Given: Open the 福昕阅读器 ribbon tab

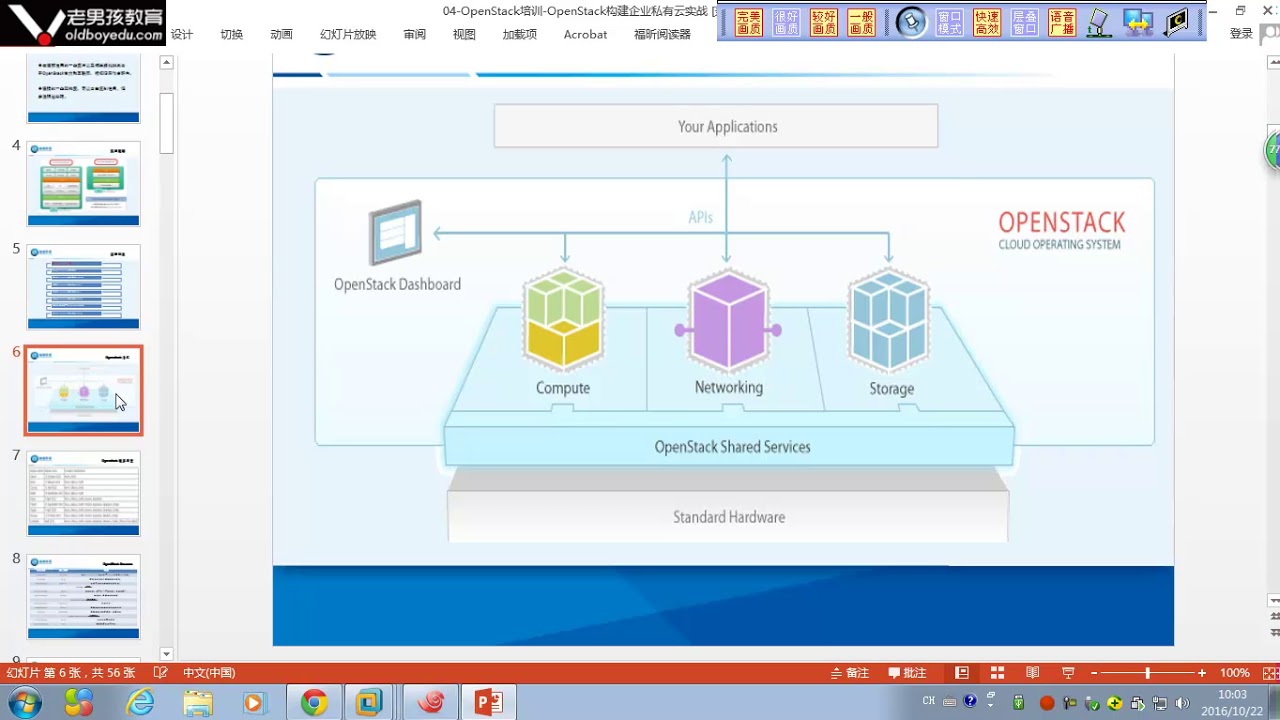Looking at the screenshot, I should [662, 34].
